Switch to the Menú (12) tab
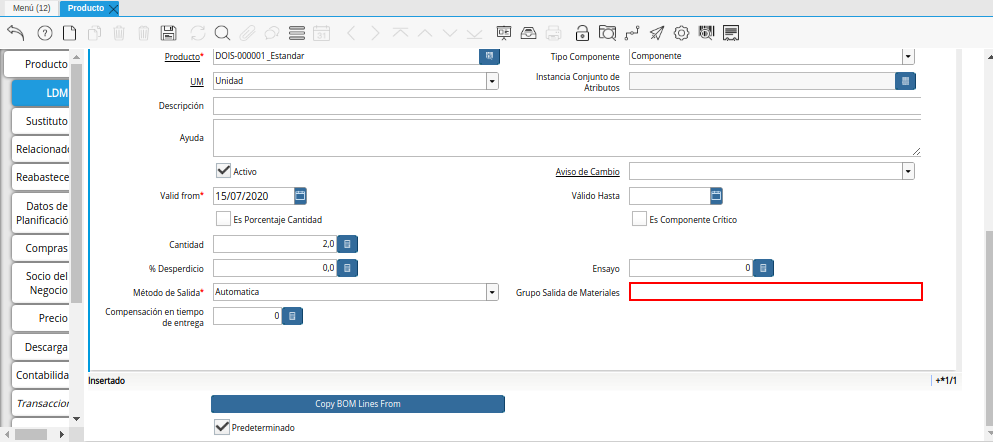 click(32, 8)
